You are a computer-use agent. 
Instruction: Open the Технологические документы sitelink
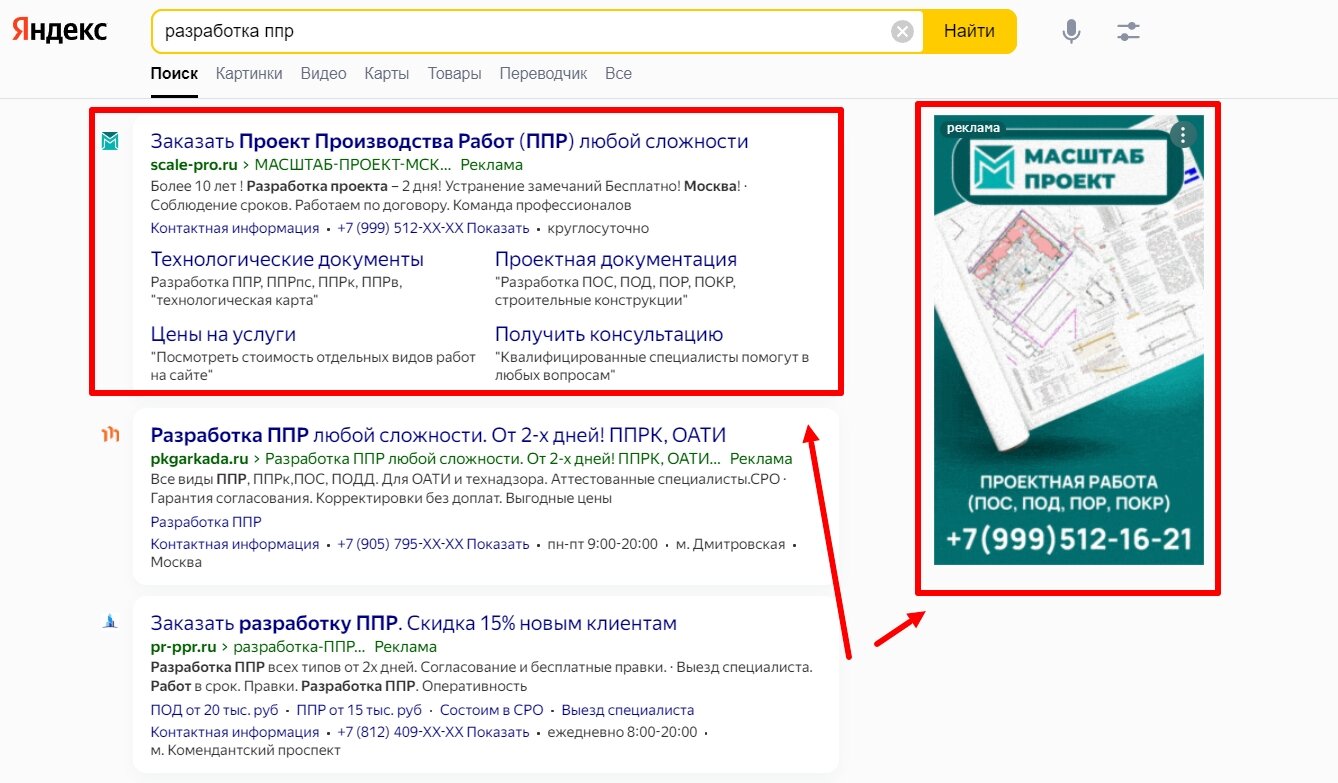[287, 259]
